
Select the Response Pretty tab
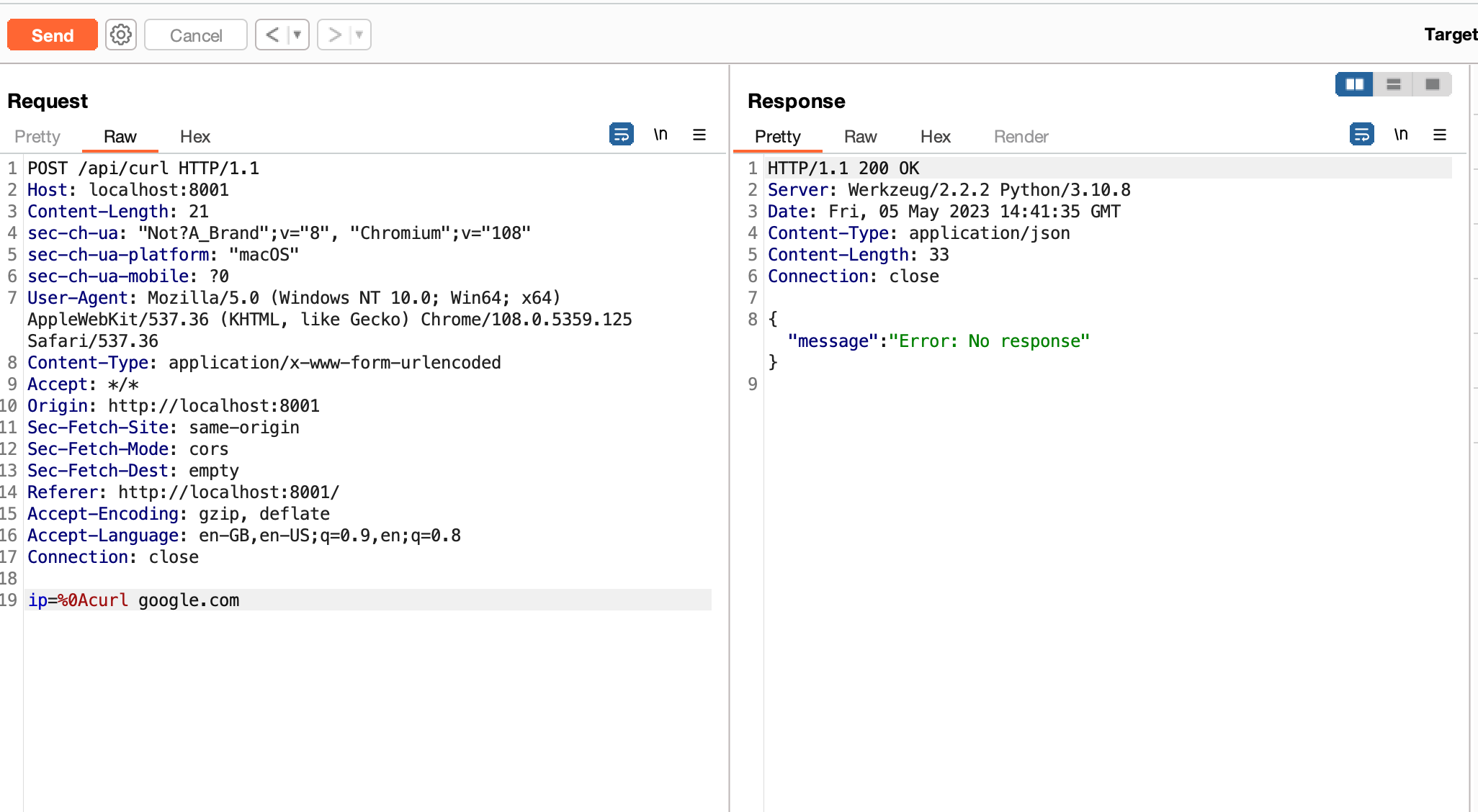(x=778, y=137)
